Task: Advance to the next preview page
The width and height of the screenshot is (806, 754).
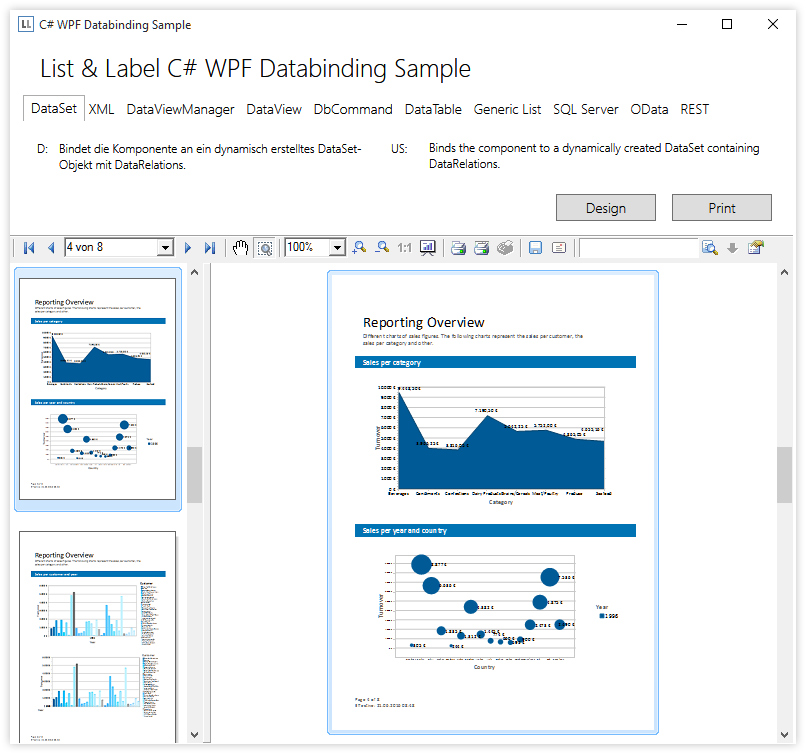Action: coord(188,248)
